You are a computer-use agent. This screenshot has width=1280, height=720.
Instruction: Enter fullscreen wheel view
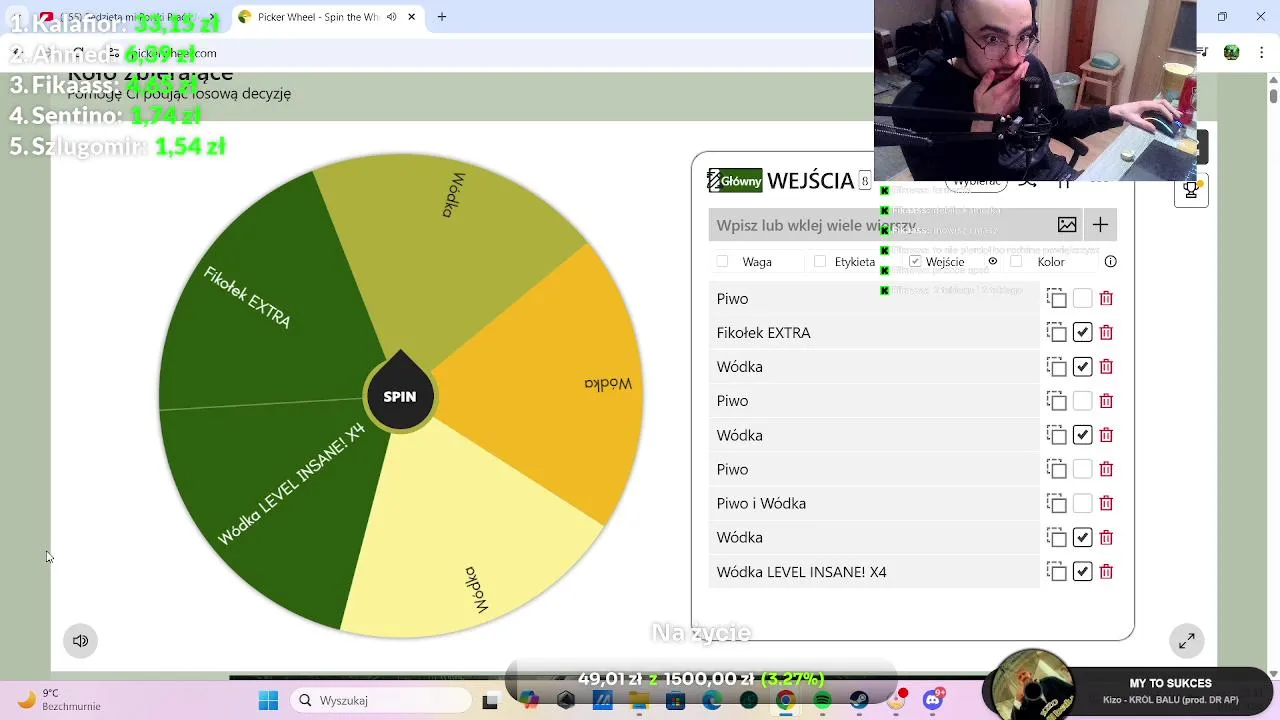pos(1186,641)
